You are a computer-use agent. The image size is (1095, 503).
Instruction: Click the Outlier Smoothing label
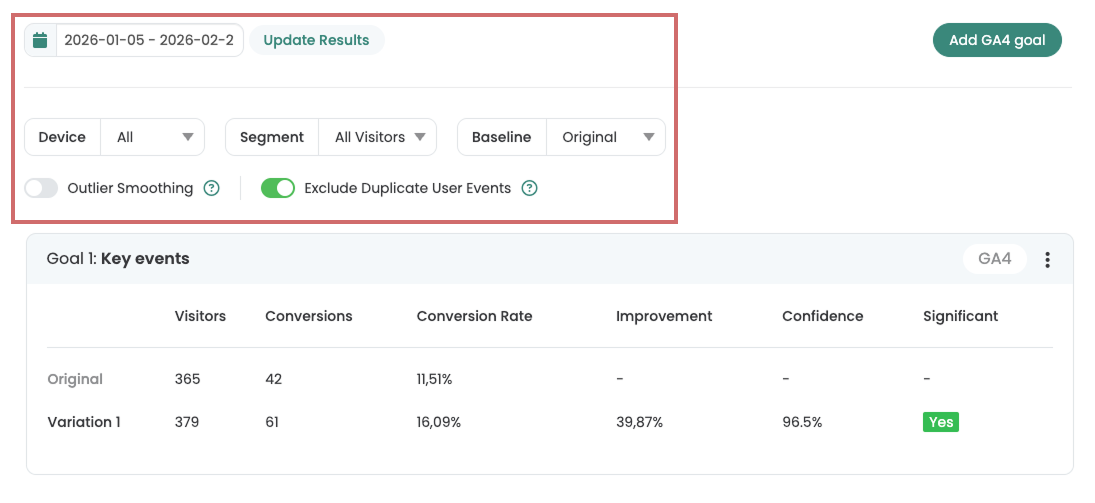tap(130, 189)
